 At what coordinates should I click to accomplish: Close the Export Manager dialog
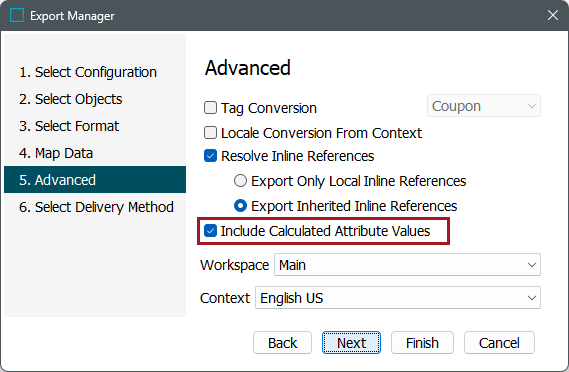click(x=553, y=15)
